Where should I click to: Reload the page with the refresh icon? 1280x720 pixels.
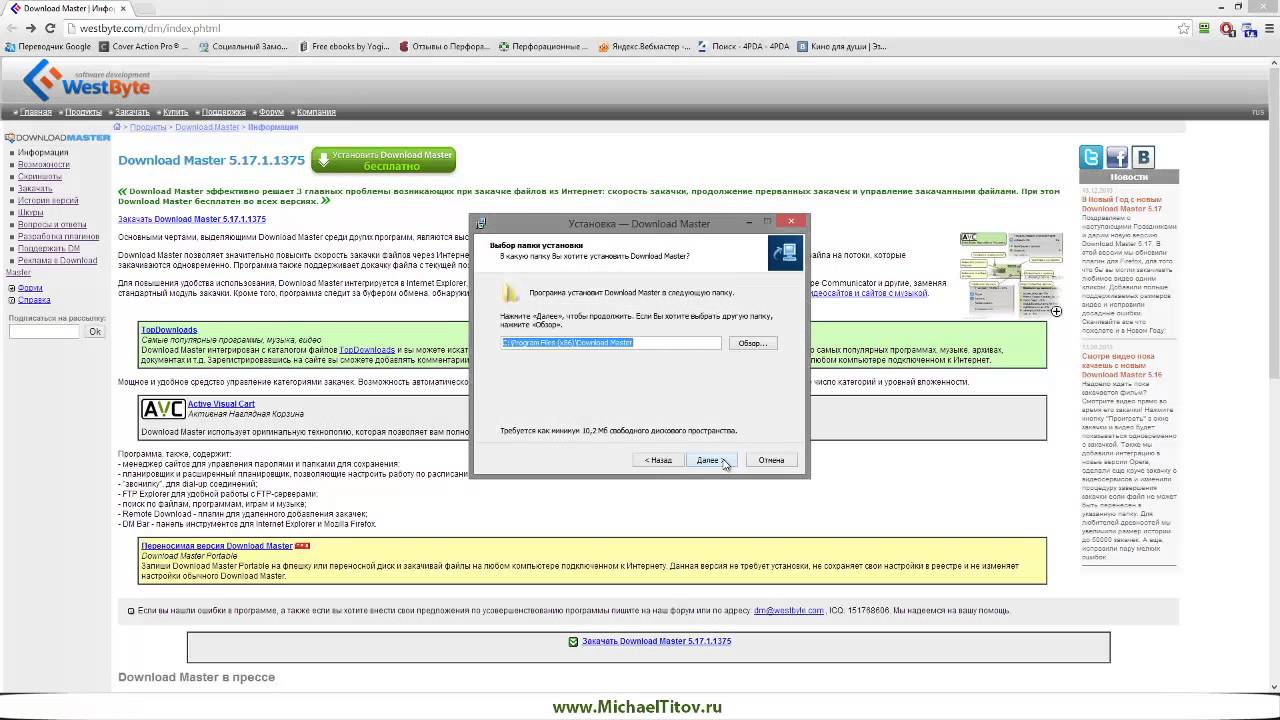[x=50, y=28]
